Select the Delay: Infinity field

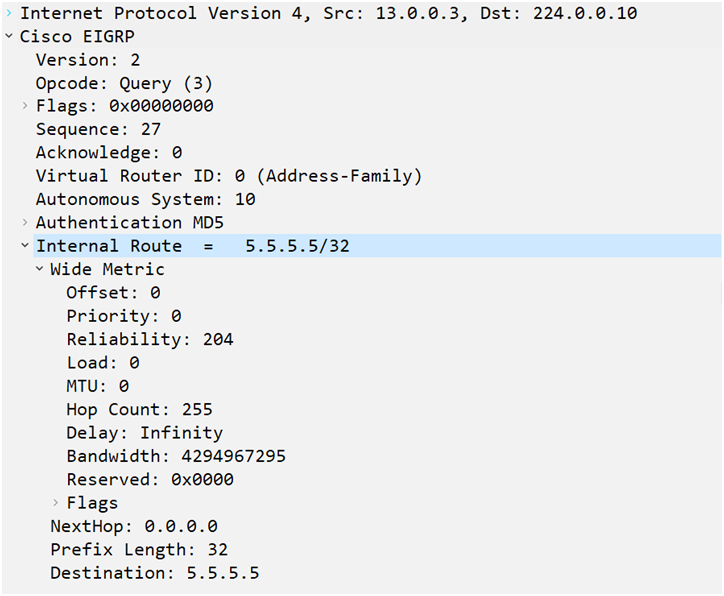[145, 433]
